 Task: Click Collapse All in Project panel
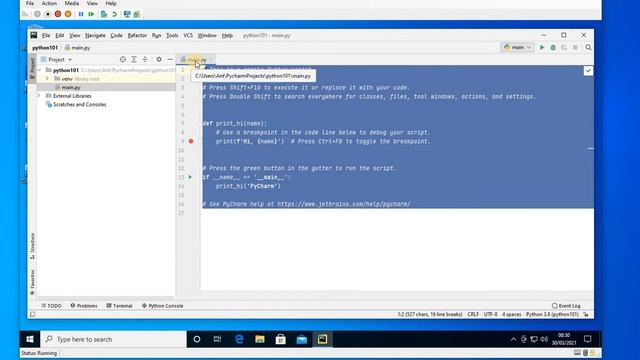145,60
